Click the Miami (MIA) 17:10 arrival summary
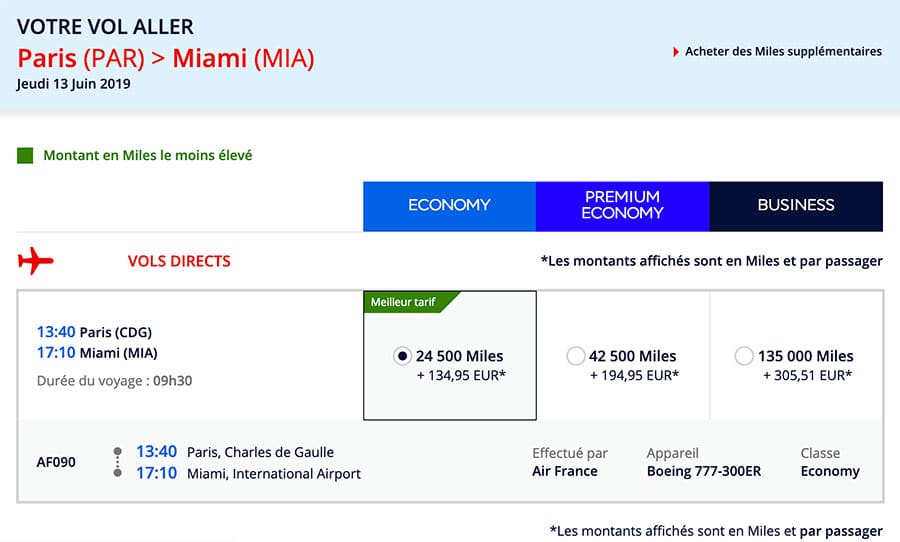This screenshot has height=542, width=900. point(97,353)
